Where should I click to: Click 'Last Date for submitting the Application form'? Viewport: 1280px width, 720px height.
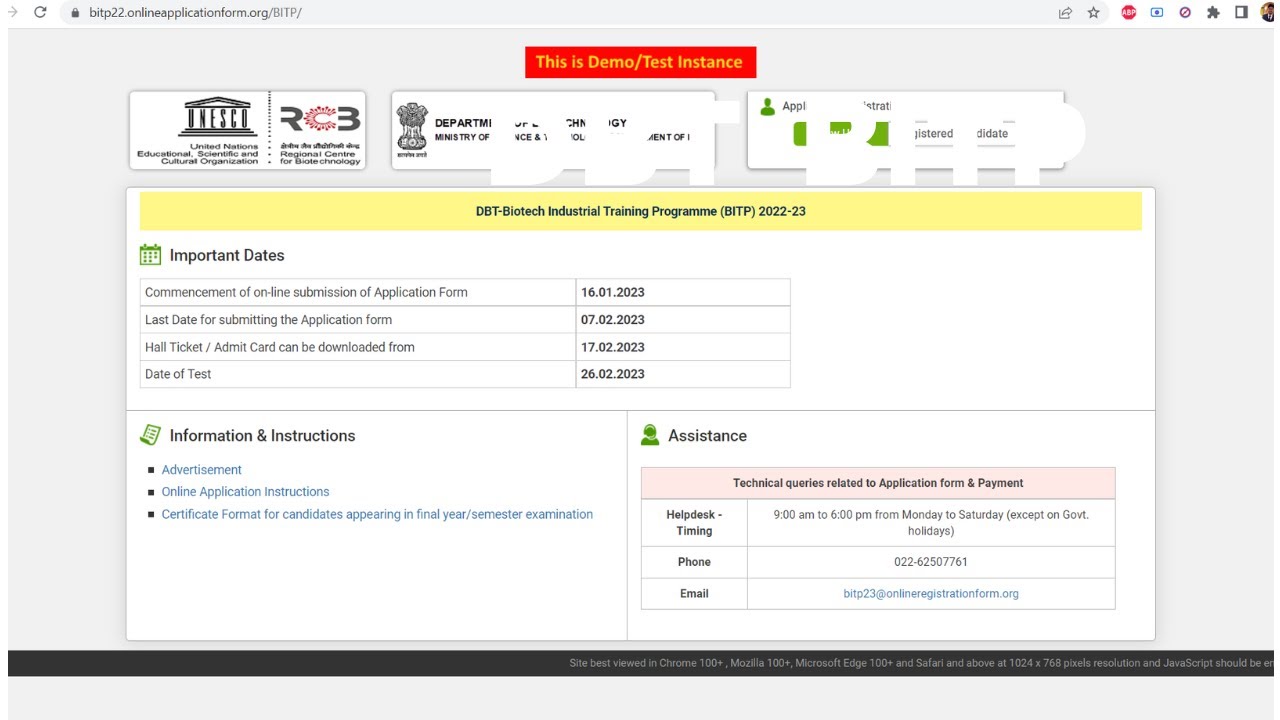(268, 320)
